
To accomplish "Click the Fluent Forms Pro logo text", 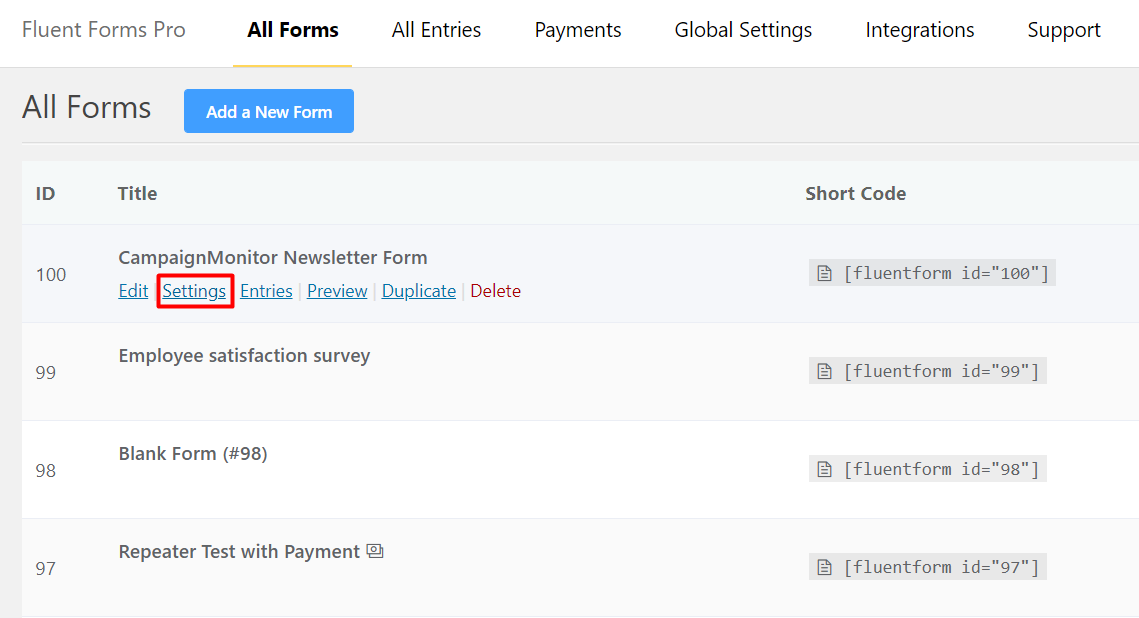I will point(104,31).
